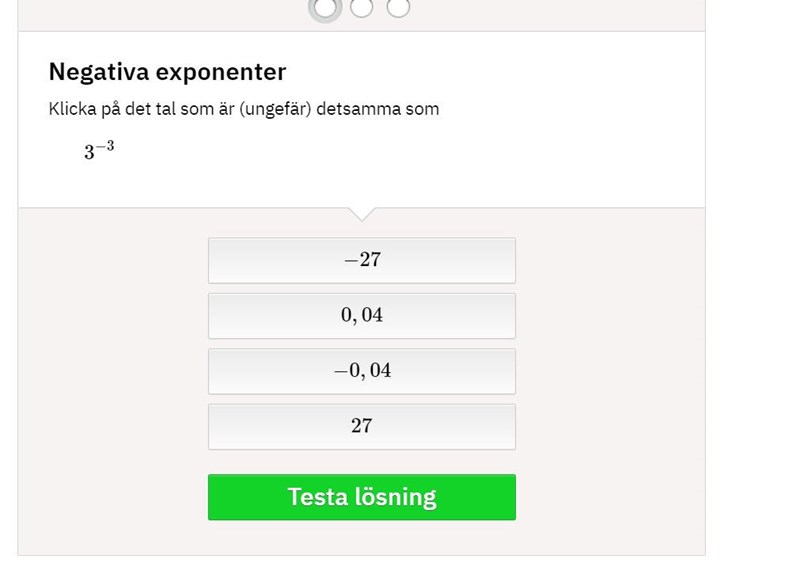This screenshot has width=800, height=582.
Task: Pick the answer −0,04
Action: (x=362, y=371)
